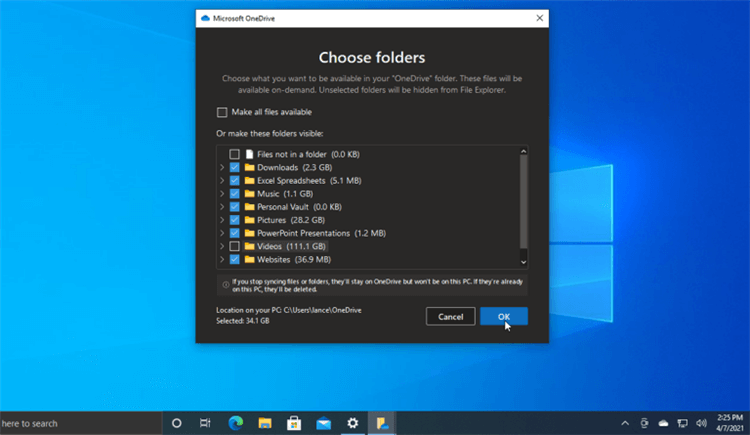This screenshot has width=750, height=435.
Task: Check the Videos folder checkbox
Action: click(234, 246)
